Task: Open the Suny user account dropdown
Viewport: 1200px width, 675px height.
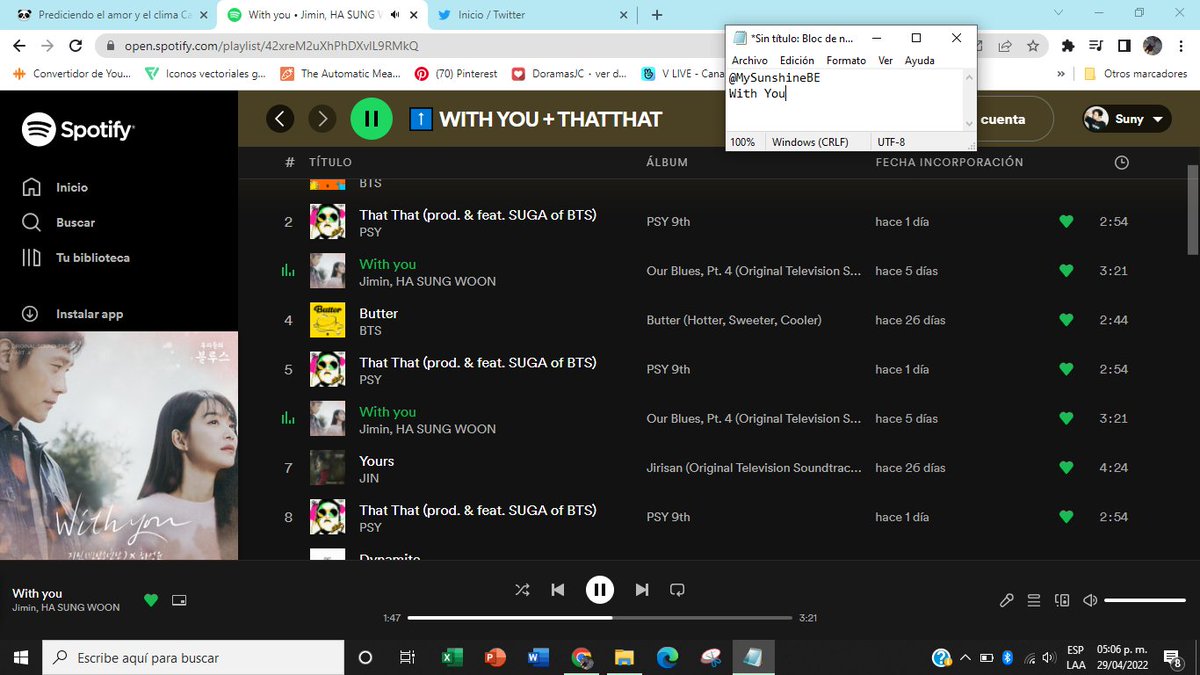Action: (x=1127, y=119)
